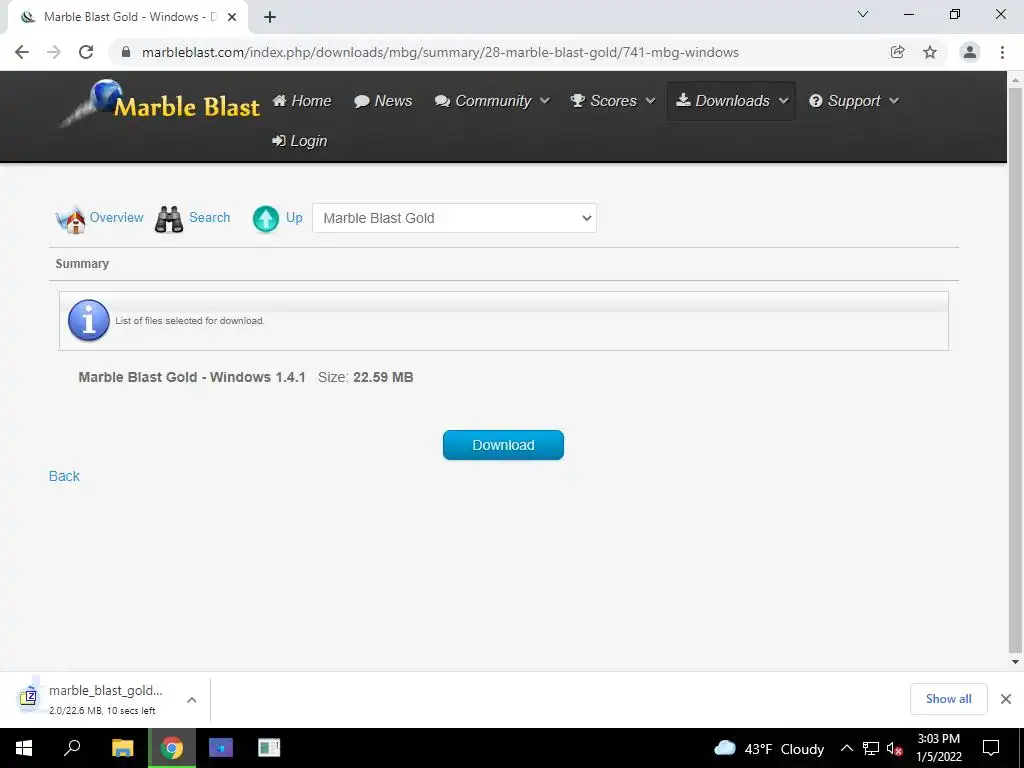Image resolution: width=1024 pixels, height=768 pixels.
Task: Click the Overview house icon
Action: tap(71, 220)
